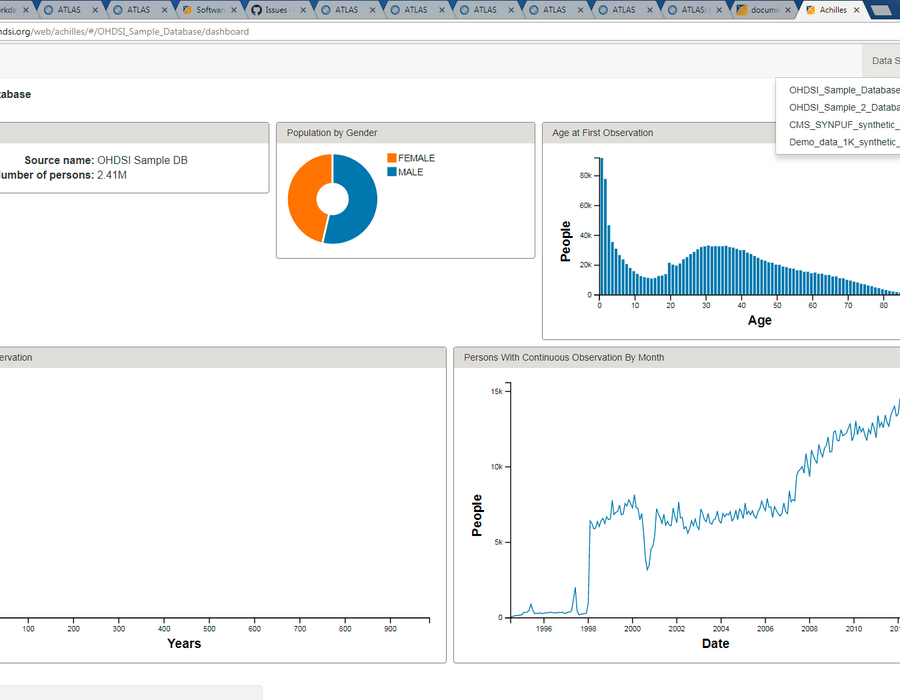Click the MALE legend label
Viewport: 900px width, 700px height.
(411, 172)
